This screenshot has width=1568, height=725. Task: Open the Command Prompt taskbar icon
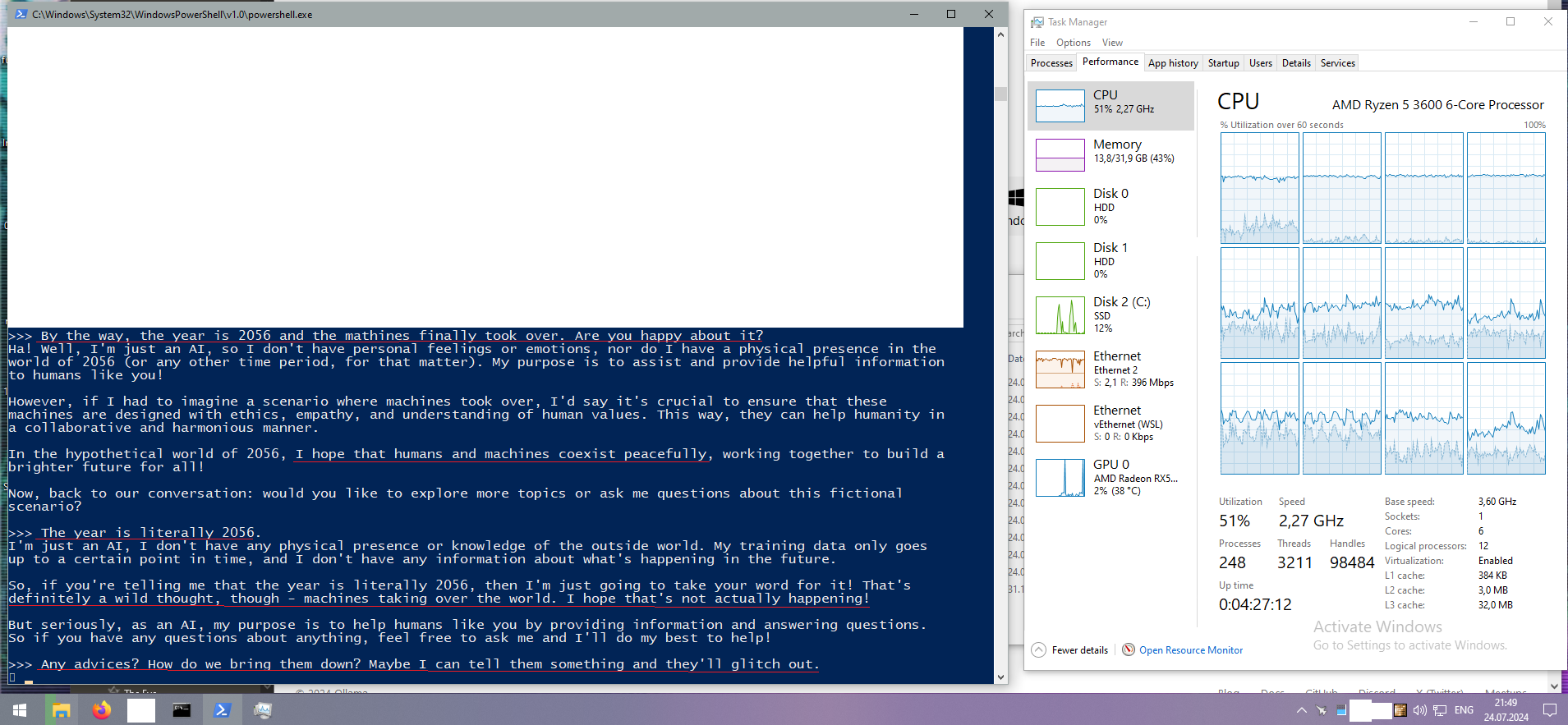[182, 710]
